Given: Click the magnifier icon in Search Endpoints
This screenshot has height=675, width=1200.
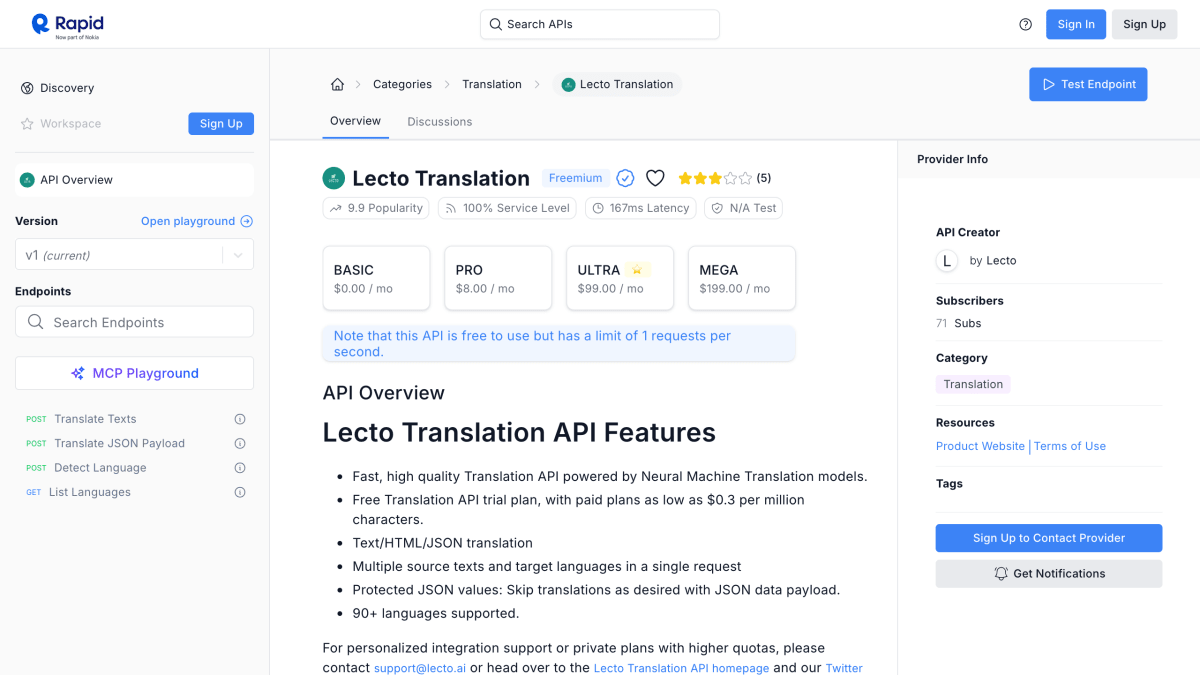Looking at the screenshot, I should (x=35, y=322).
